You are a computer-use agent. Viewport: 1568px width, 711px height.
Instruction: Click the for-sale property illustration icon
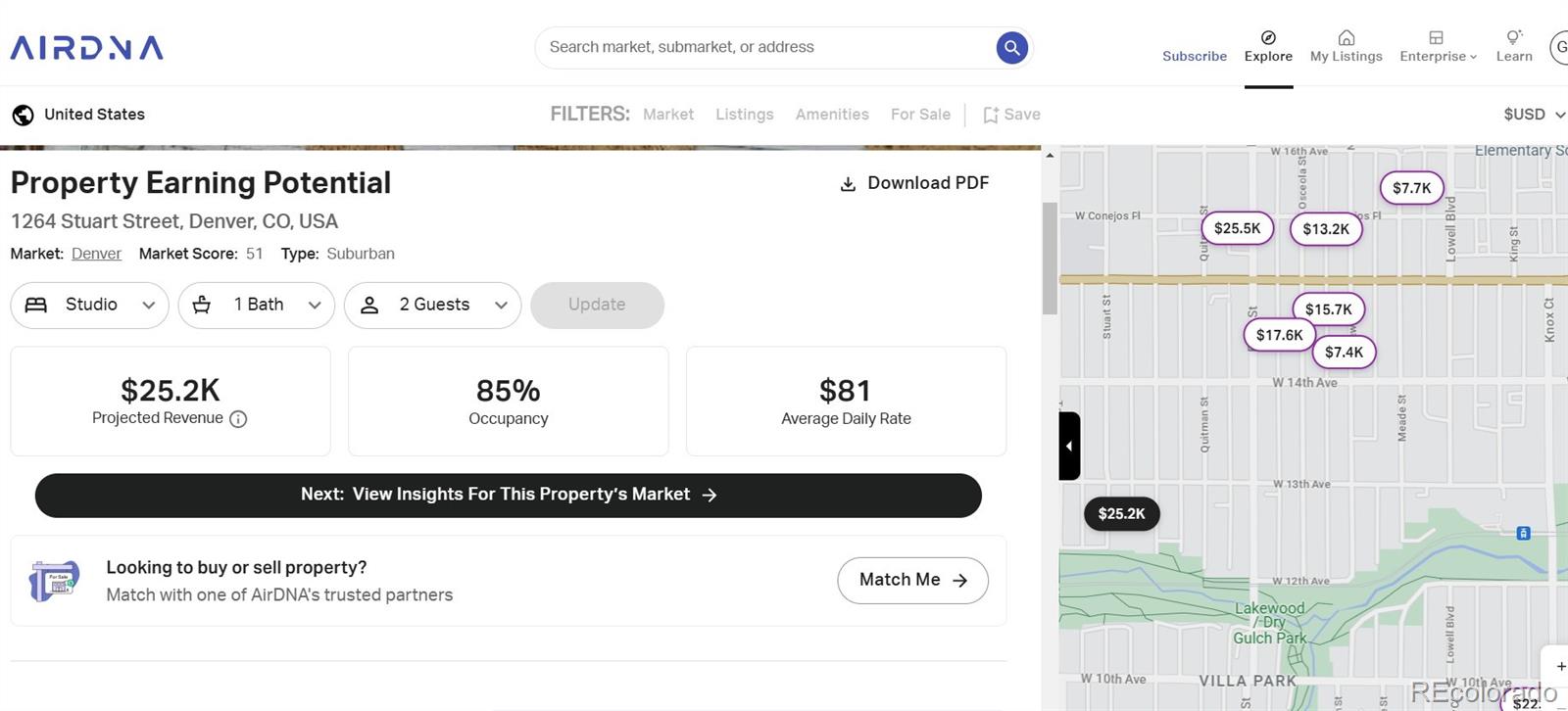click(x=54, y=581)
